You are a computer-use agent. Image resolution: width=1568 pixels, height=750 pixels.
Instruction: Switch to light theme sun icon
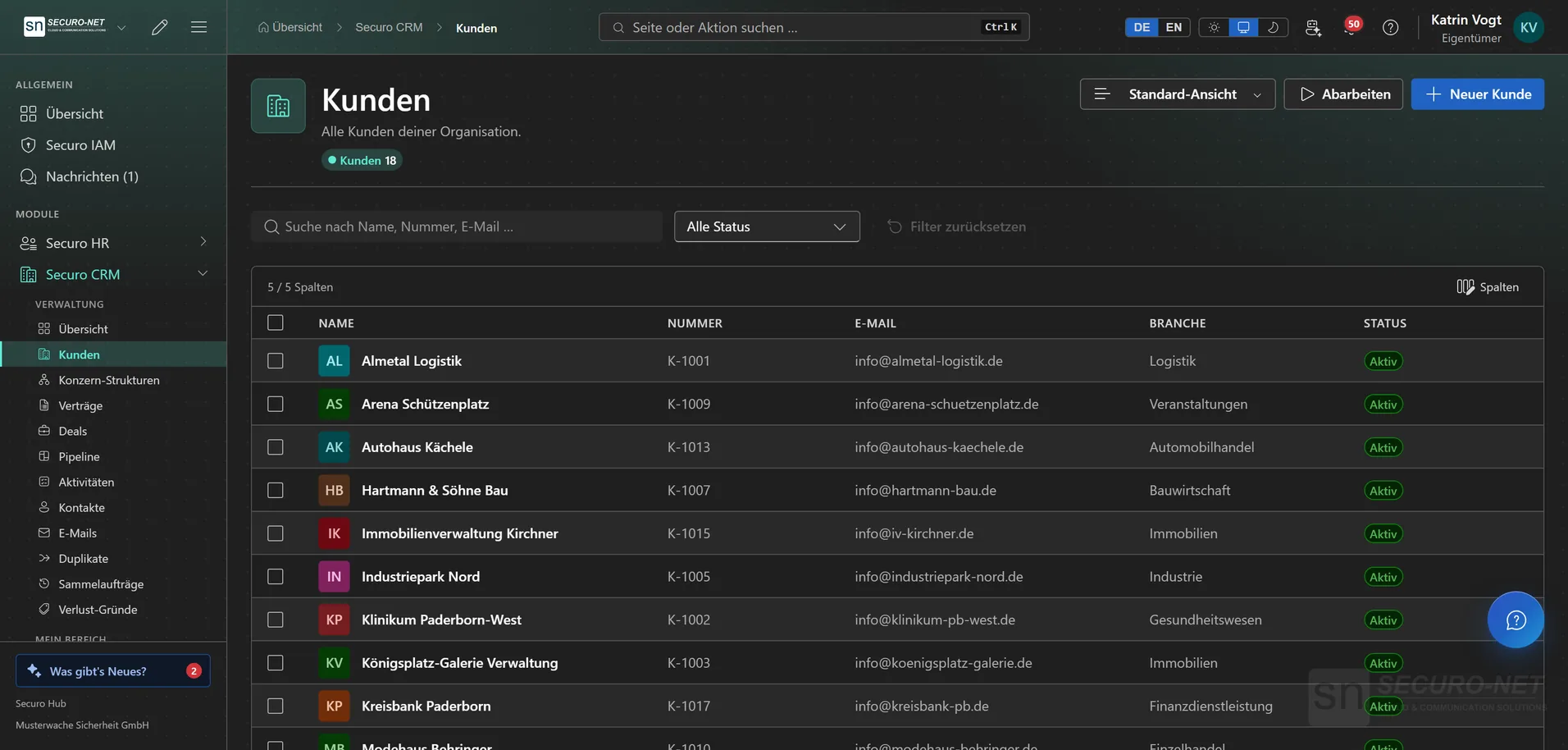tap(1214, 27)
